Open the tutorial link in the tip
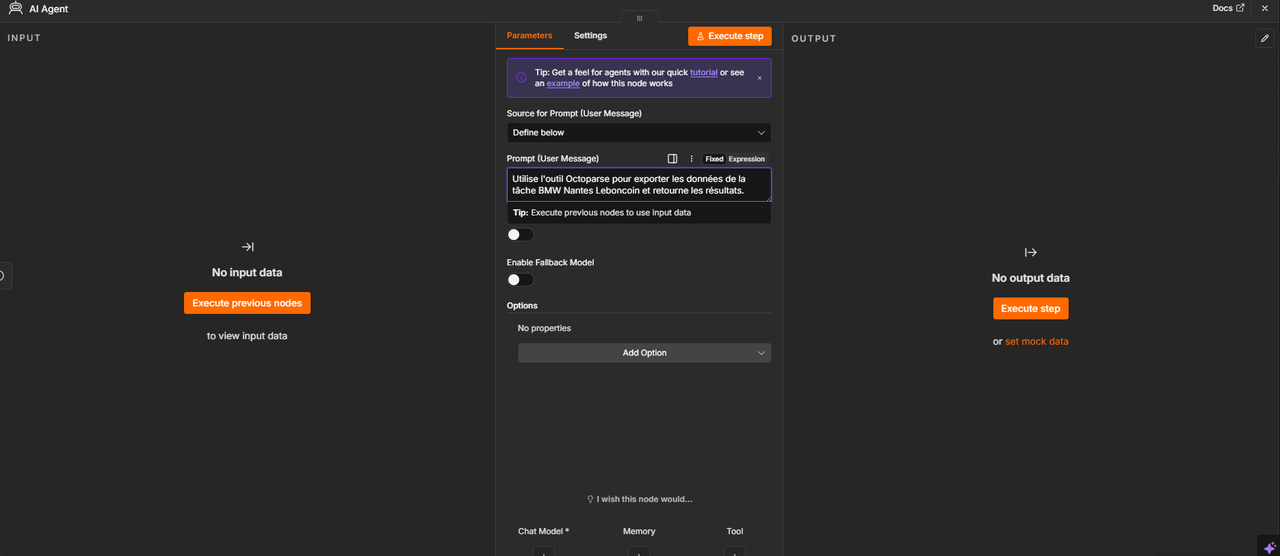The image size is (1280, 556). (x=704, y=72)
